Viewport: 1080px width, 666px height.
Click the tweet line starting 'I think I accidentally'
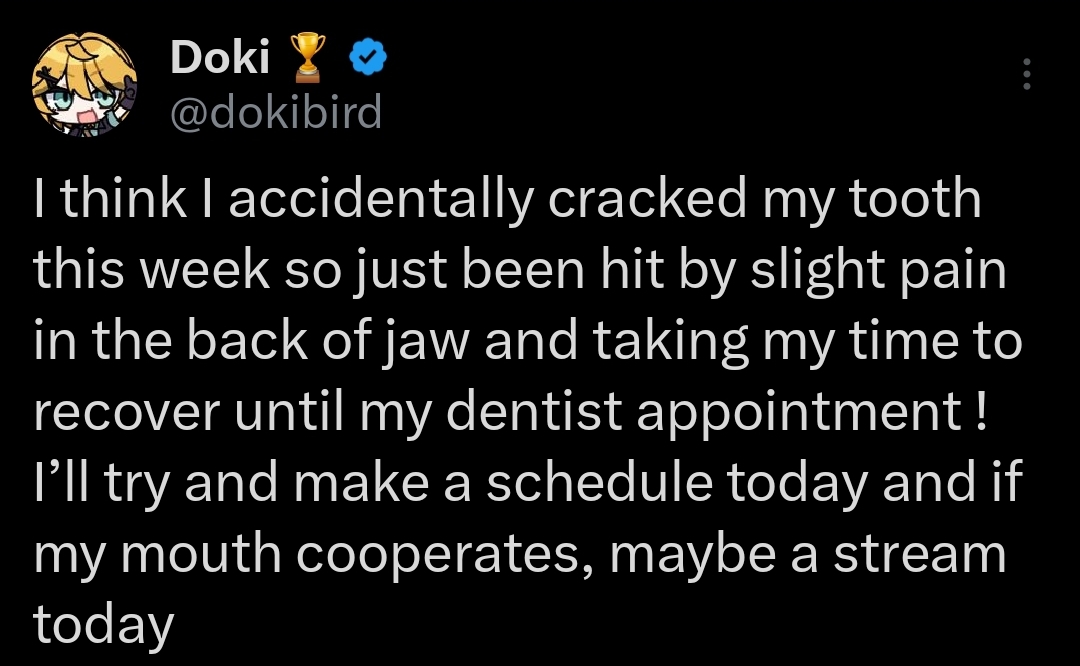coord(508,200)
